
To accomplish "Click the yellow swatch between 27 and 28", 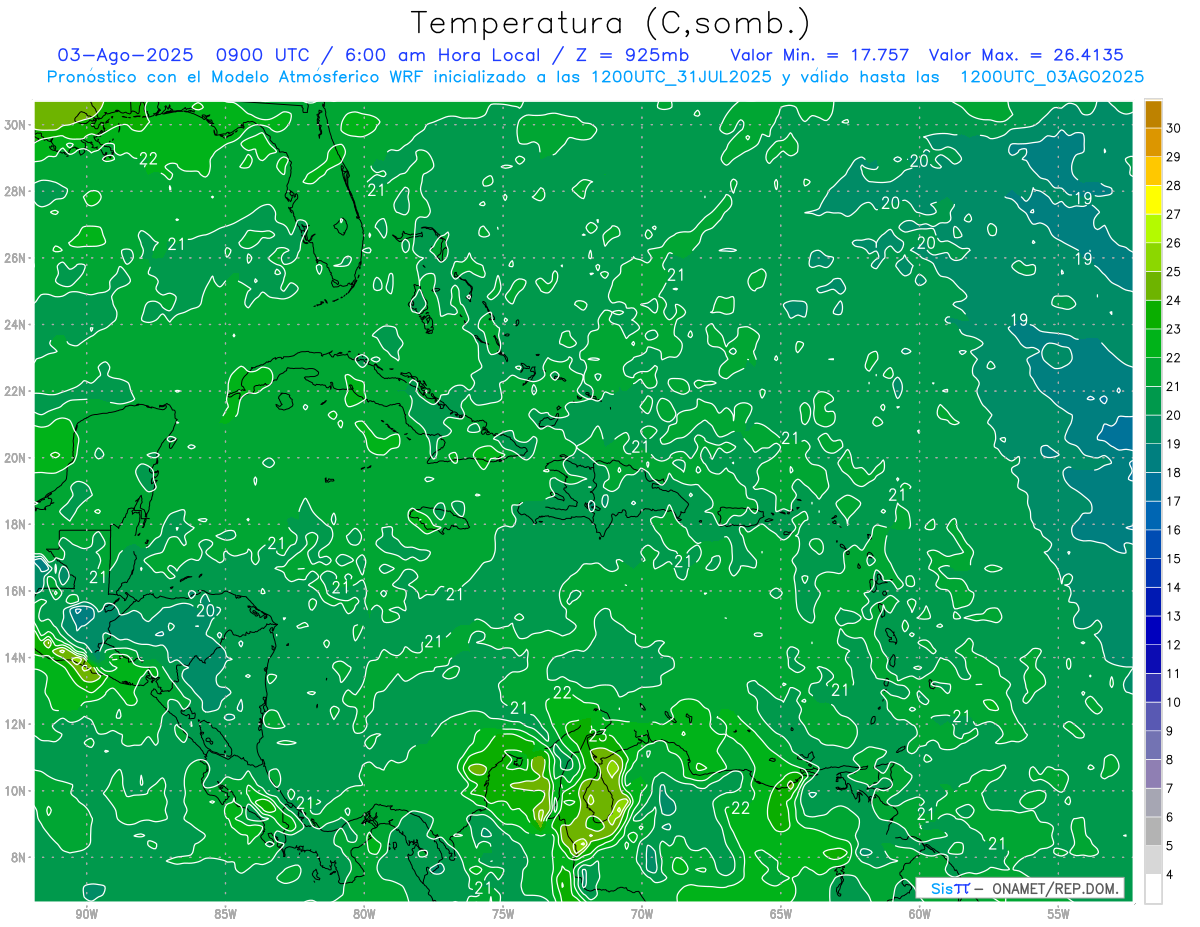I will [x=1153, y=200].
